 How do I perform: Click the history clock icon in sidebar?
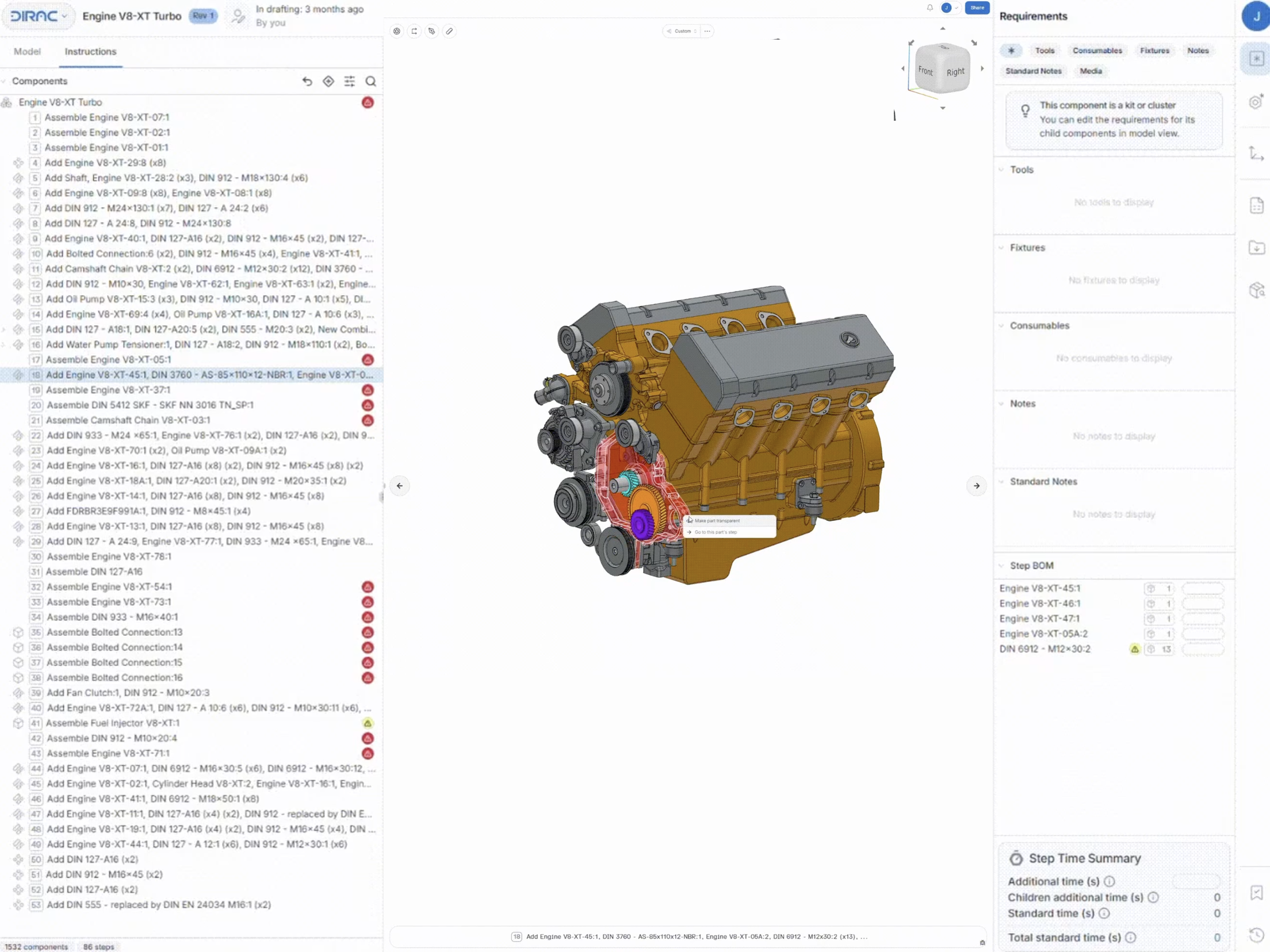coord(1256,935)
